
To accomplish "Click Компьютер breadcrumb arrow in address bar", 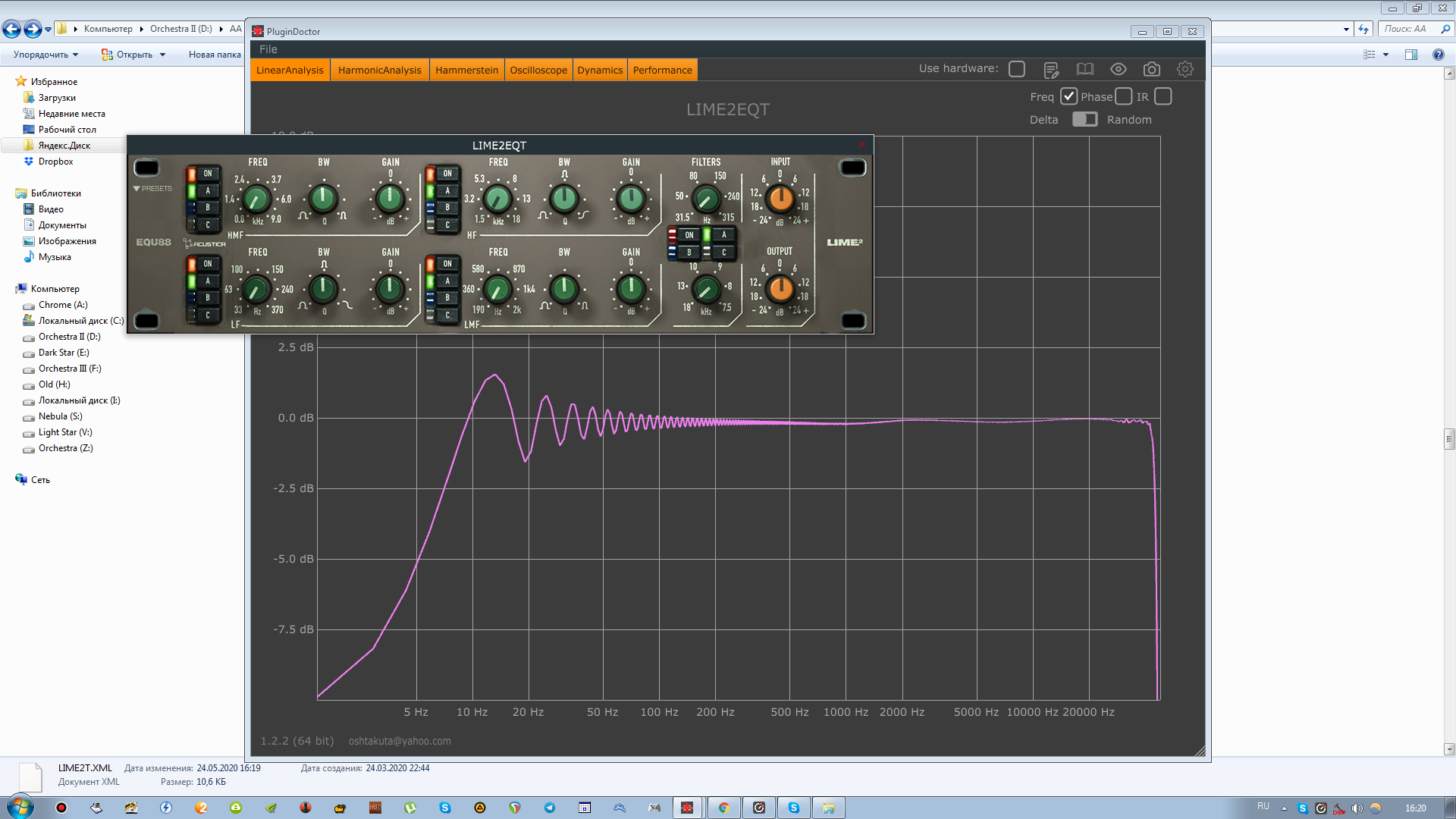I will tap(142, 29).
